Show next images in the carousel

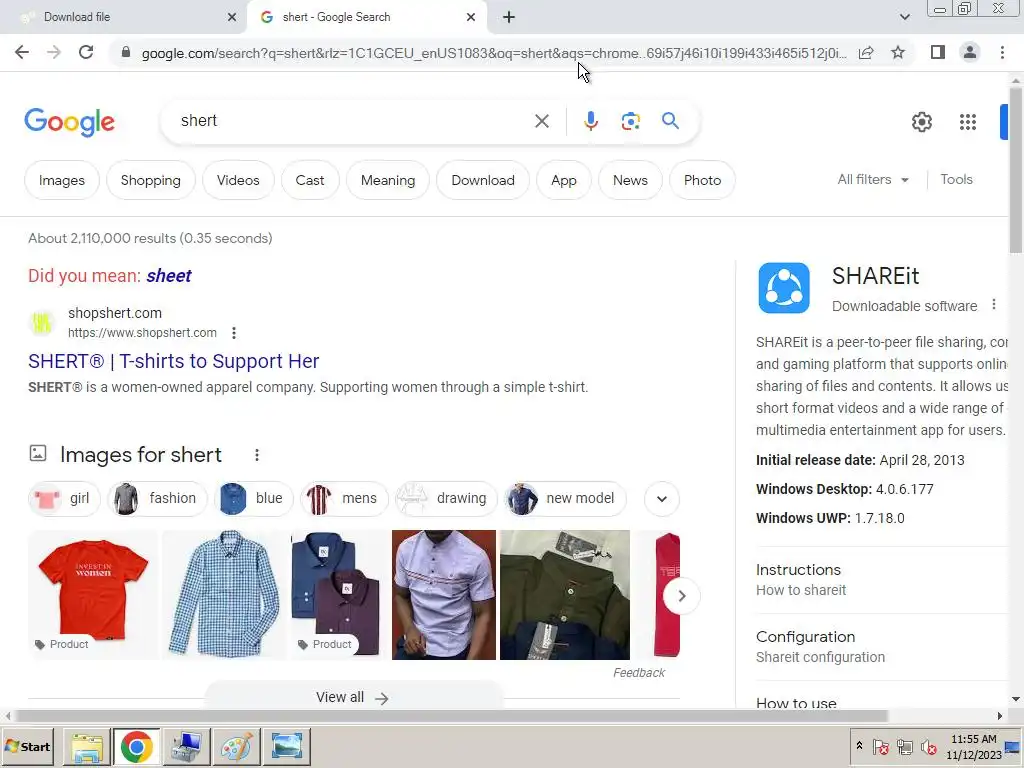coord(681,596)
